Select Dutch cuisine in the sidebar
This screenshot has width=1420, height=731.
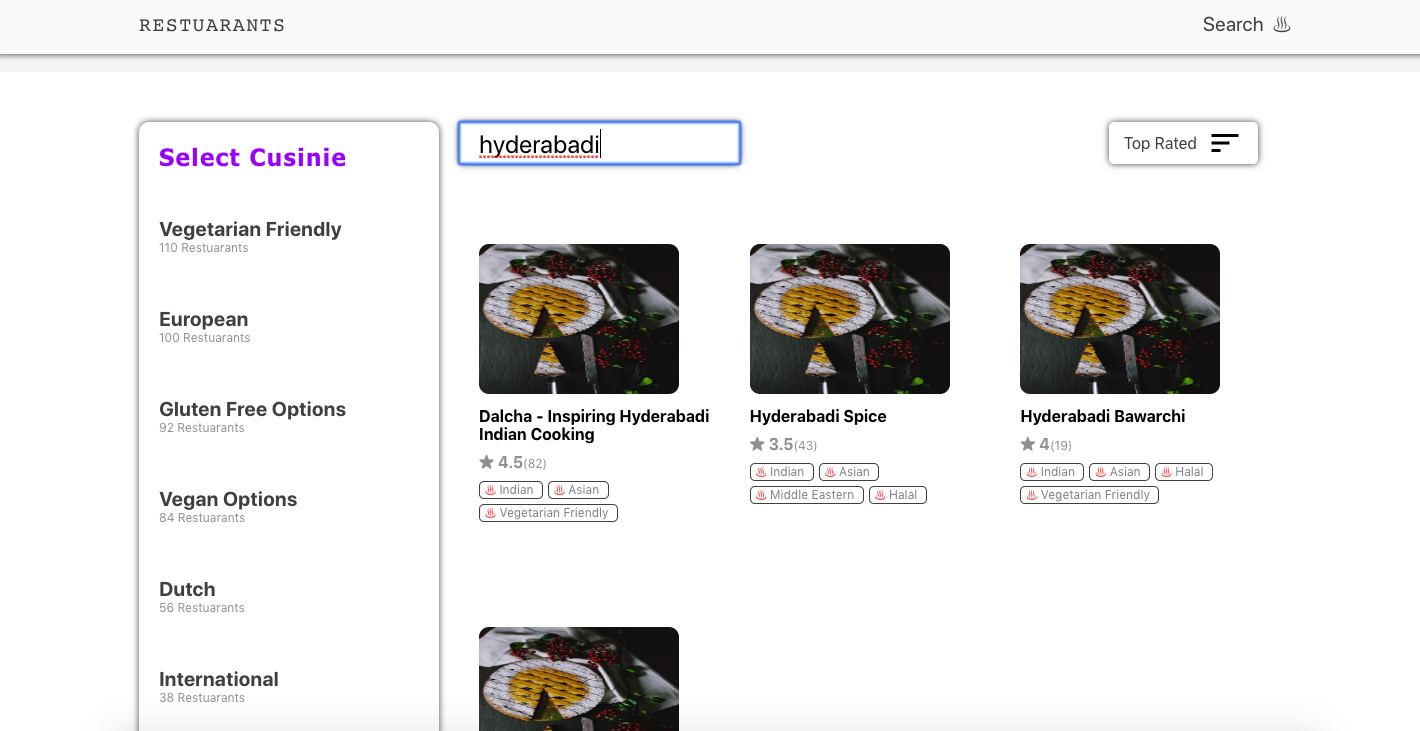pos(187,589)
